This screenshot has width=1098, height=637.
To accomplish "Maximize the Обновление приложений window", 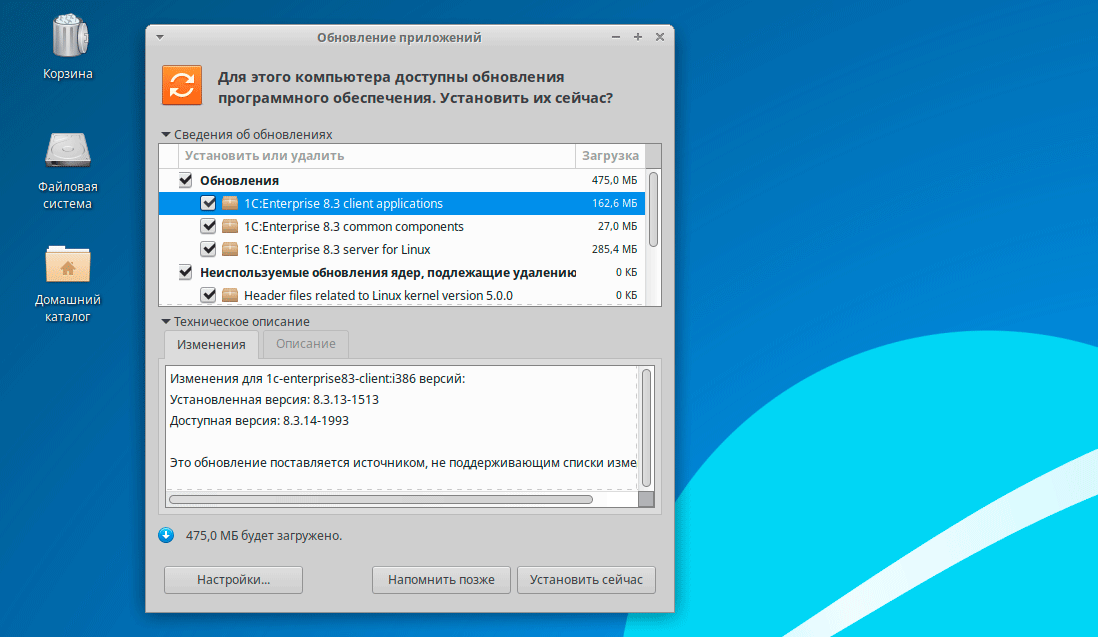I will pos(638,37).
